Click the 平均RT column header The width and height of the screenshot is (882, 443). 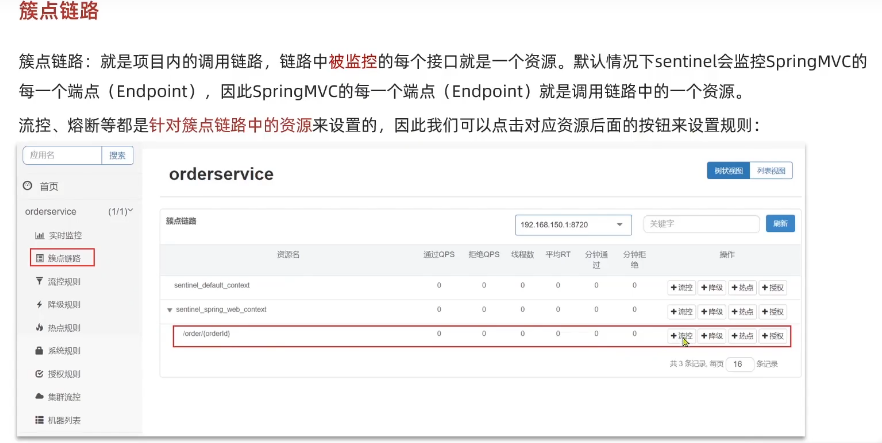558,255
